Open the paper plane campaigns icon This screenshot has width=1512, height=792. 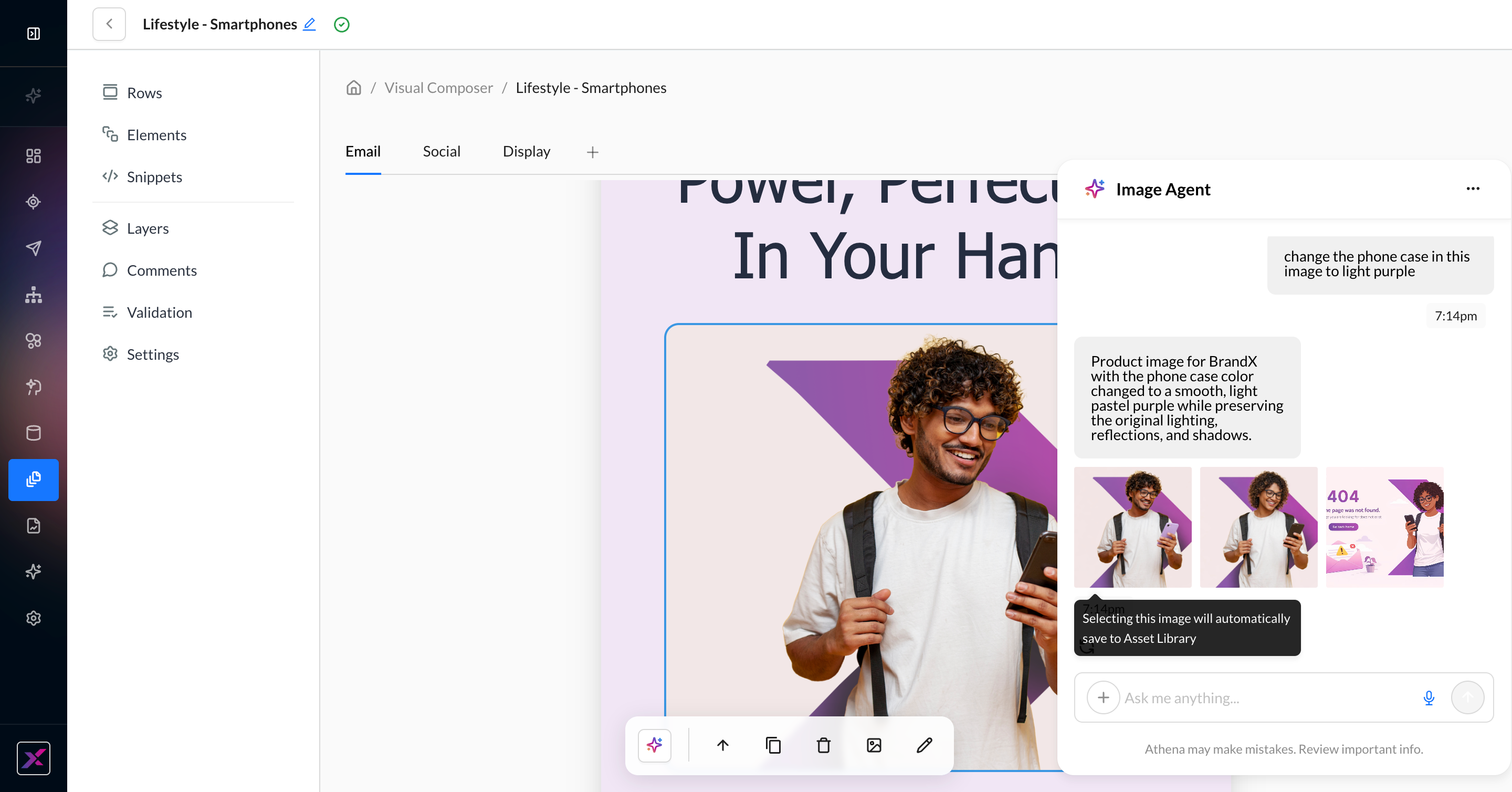pos(34,248)
